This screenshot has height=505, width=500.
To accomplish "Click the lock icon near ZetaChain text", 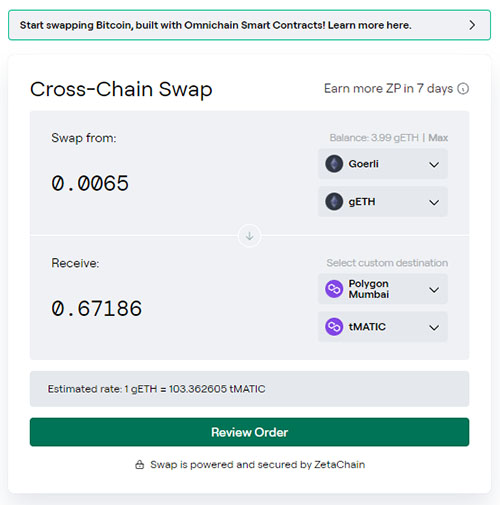I will 140,464.
